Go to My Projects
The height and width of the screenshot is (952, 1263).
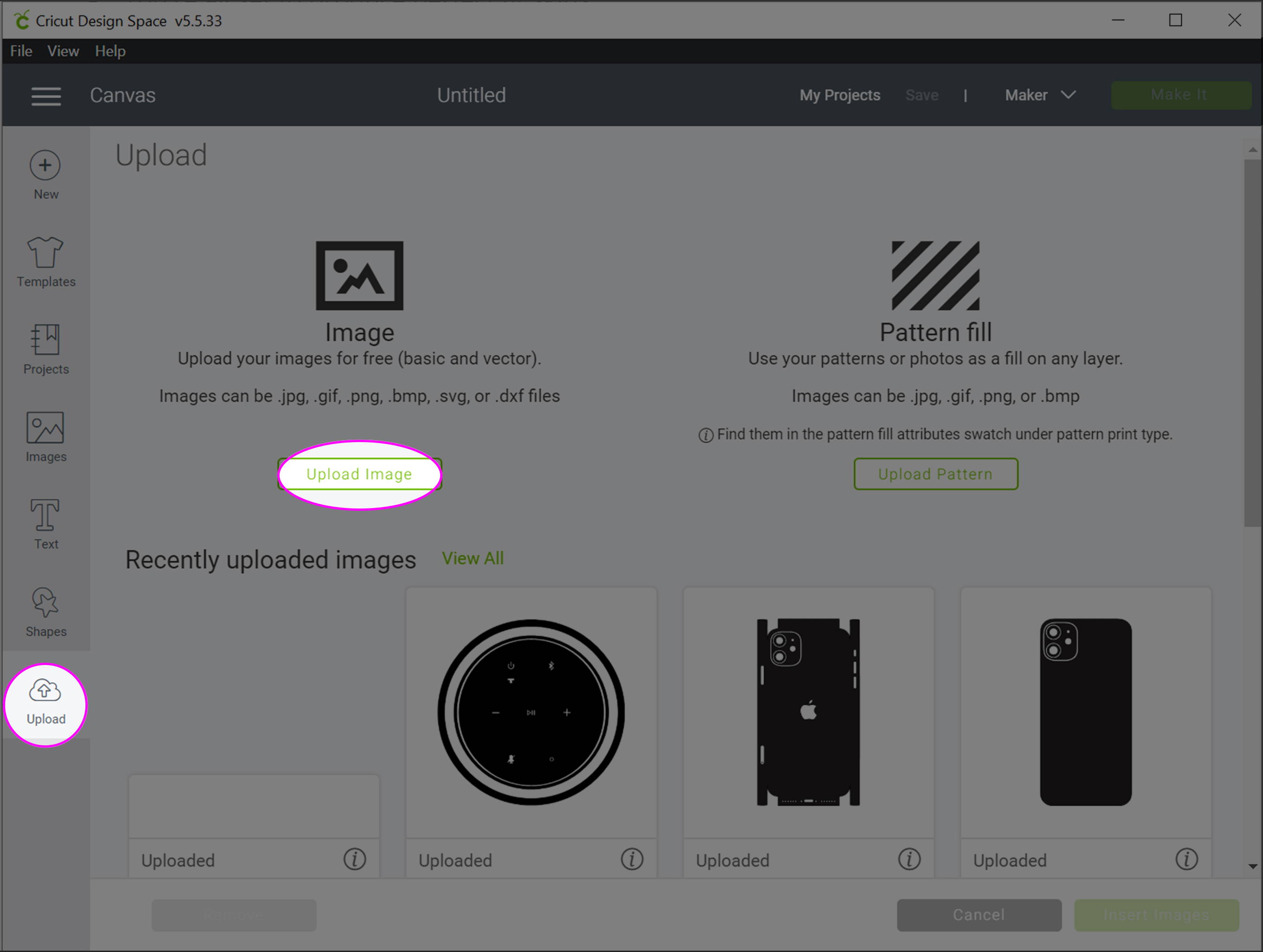(x=840, y=95)
